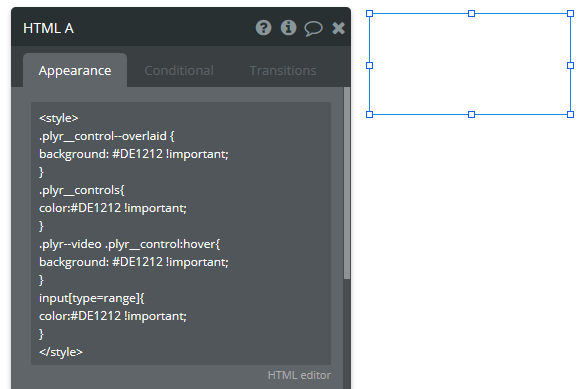
Task: Click the right-middle handle of selected element
Action: point(570,66)
